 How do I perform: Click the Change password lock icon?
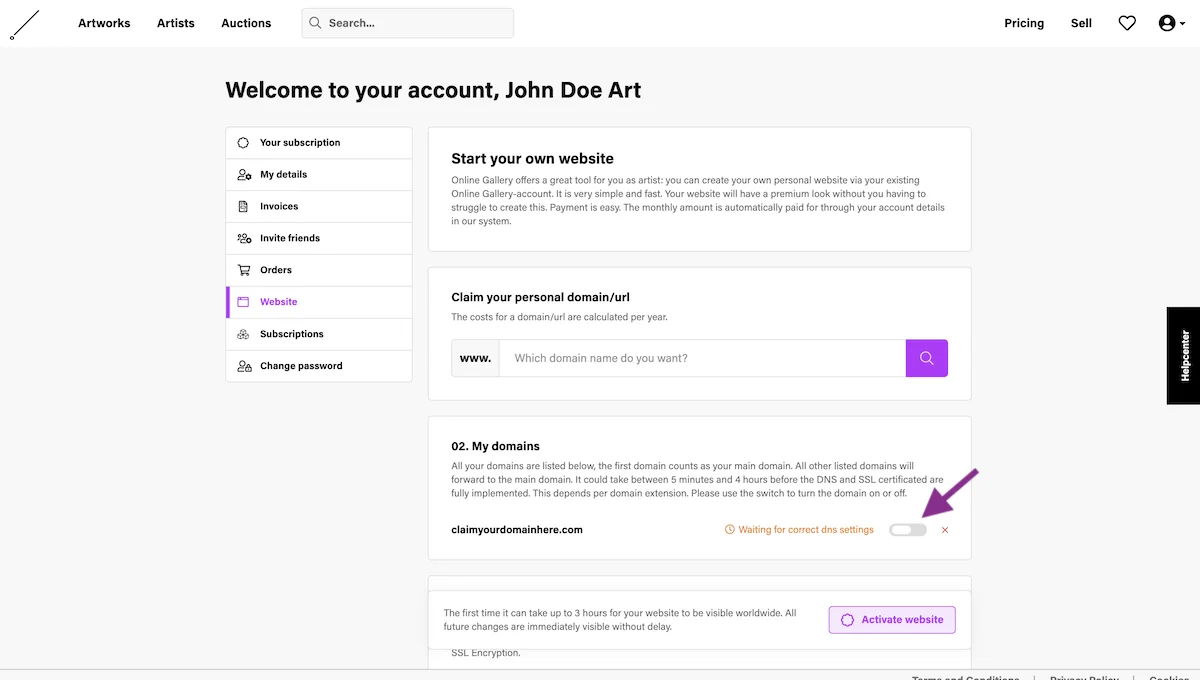click(x=244, y=366)
